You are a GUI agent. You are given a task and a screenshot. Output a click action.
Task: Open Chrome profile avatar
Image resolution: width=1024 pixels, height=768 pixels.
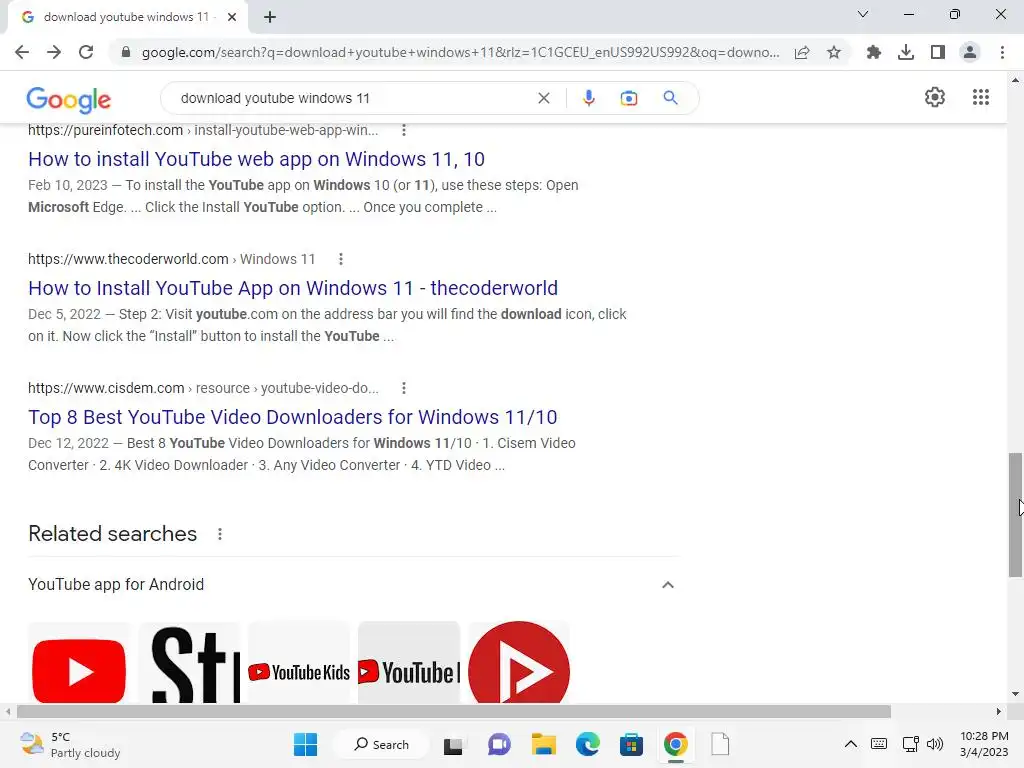[970, 52]
